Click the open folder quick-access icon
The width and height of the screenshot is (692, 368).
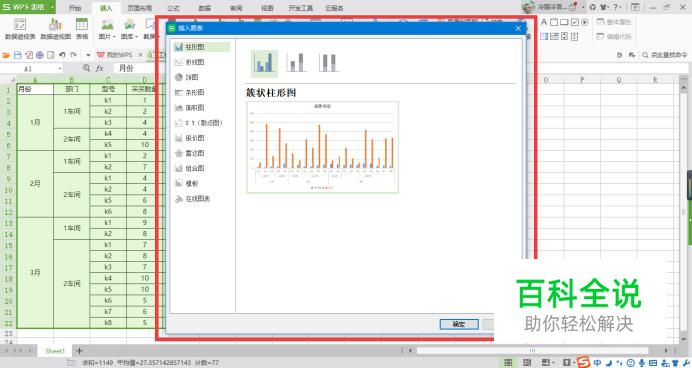pos(6,55)
